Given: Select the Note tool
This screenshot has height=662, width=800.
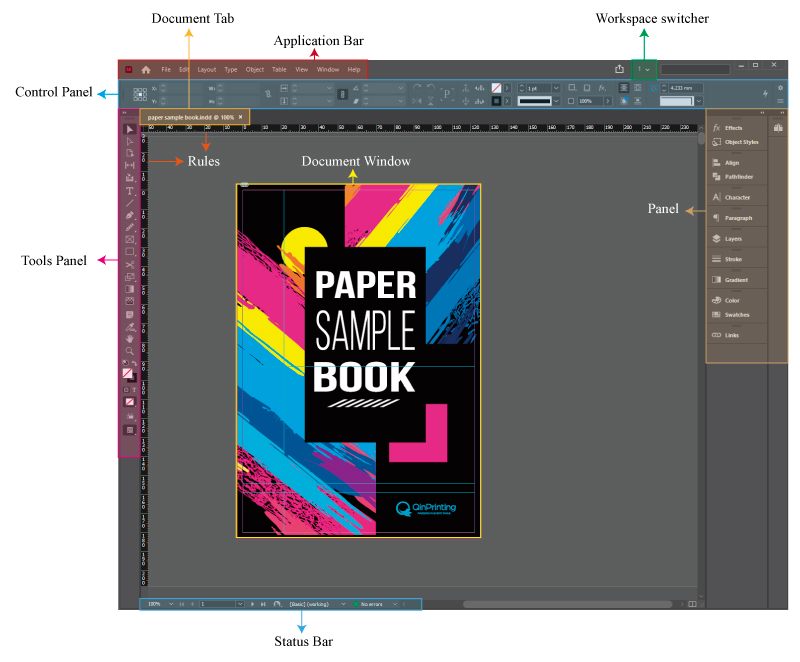Looking at the screenshot, I should 130,314.
